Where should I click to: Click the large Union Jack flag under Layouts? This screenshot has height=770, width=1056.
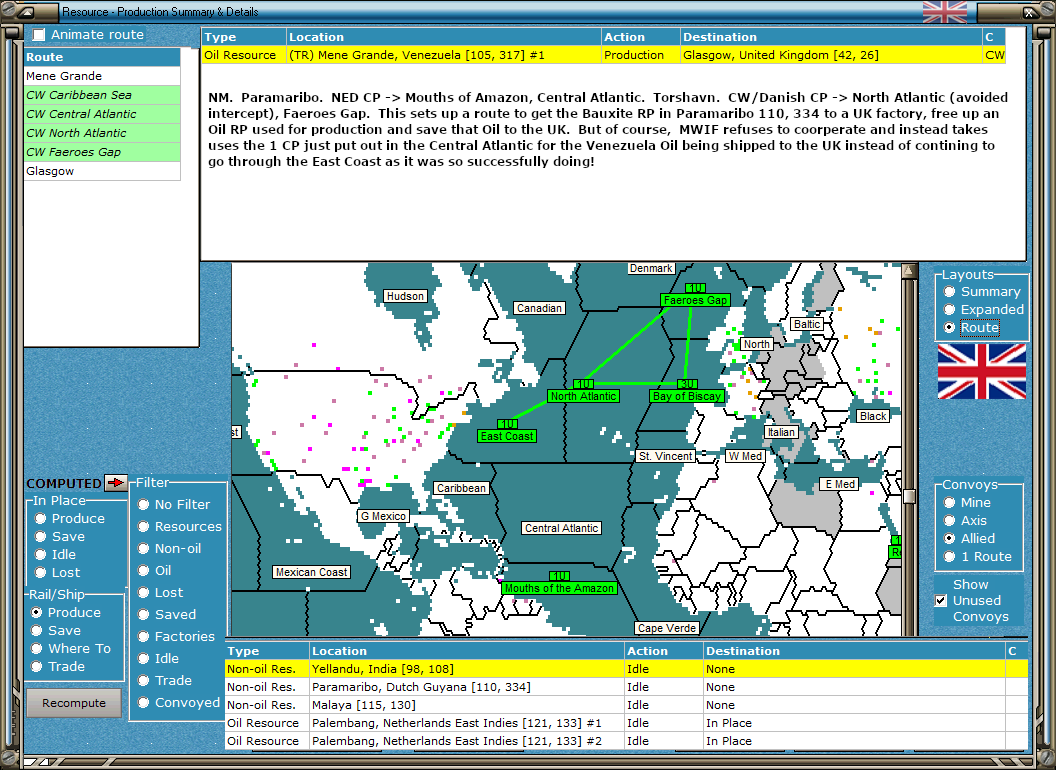click(981, 371)
